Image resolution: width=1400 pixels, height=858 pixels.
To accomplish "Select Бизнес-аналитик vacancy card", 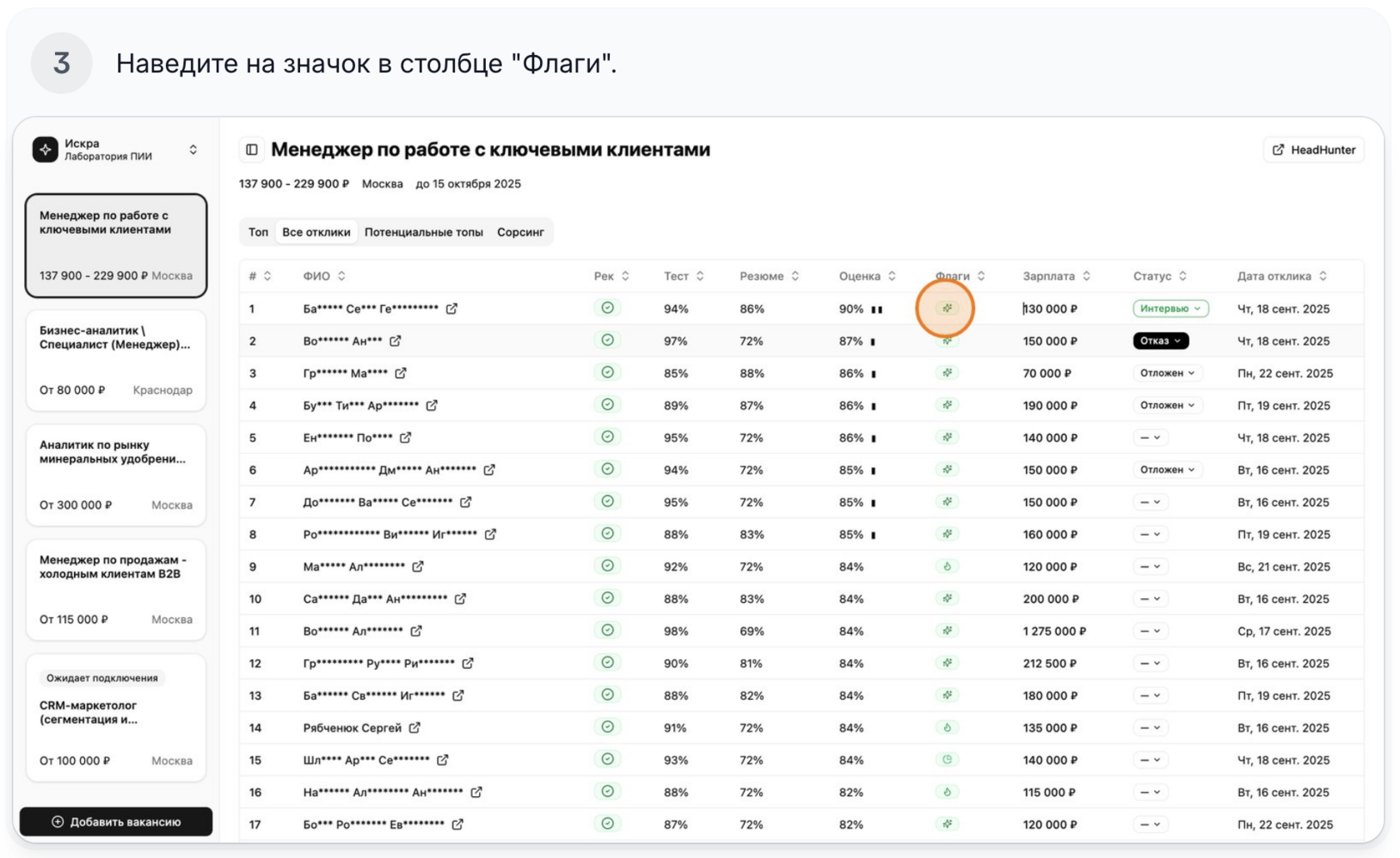I will [116, 360].
